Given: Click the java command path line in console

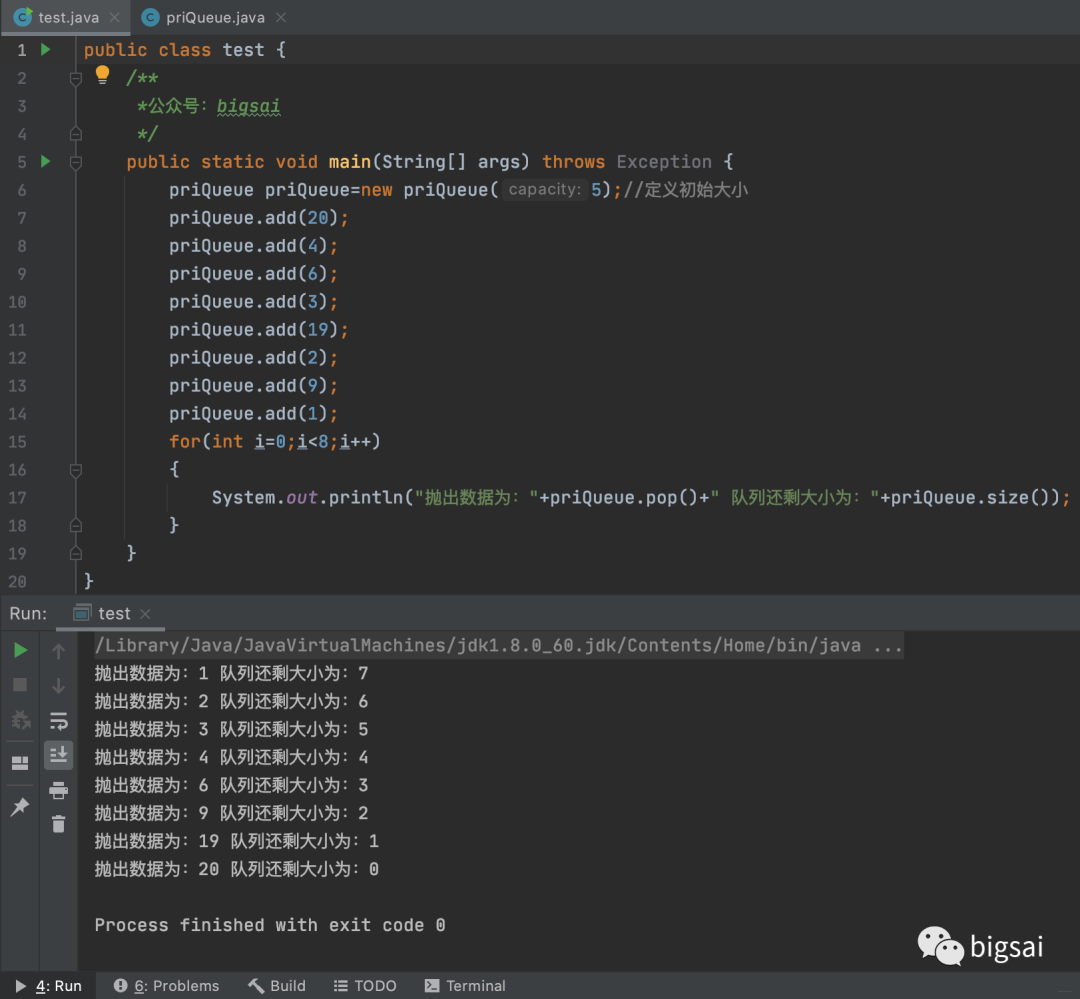Looking at the screenshot, I should tap(498, 646).
